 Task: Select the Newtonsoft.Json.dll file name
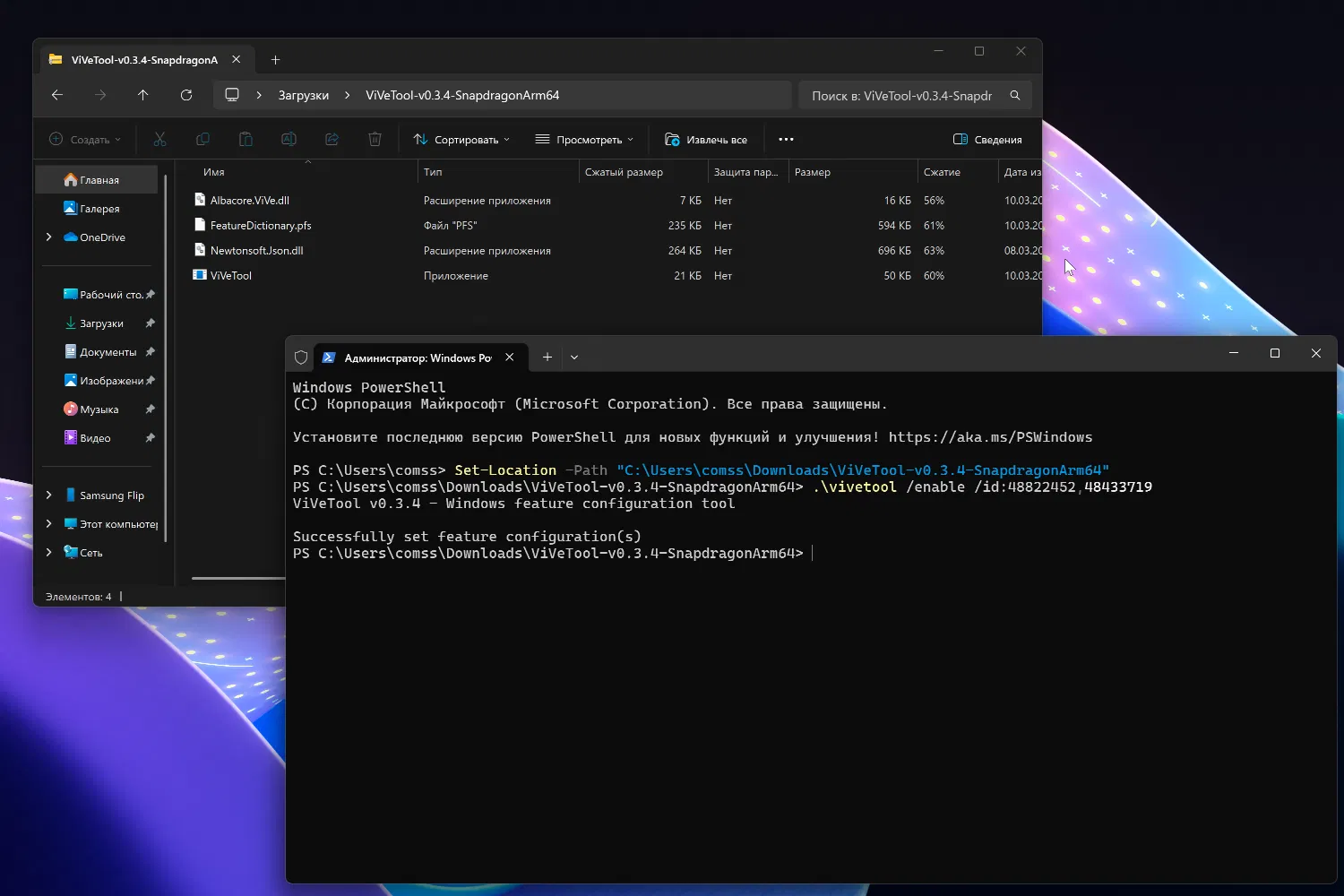[256, 250]
